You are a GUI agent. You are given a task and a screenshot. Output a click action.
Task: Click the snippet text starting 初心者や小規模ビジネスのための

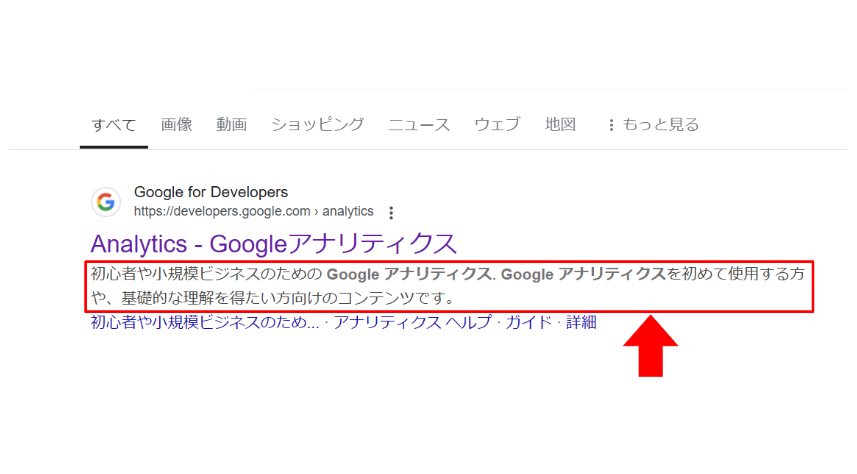(x=448, y=286)
